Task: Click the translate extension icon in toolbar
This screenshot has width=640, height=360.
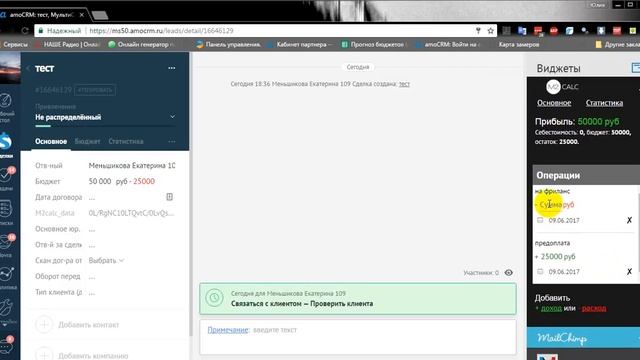Action: [522, 31]
